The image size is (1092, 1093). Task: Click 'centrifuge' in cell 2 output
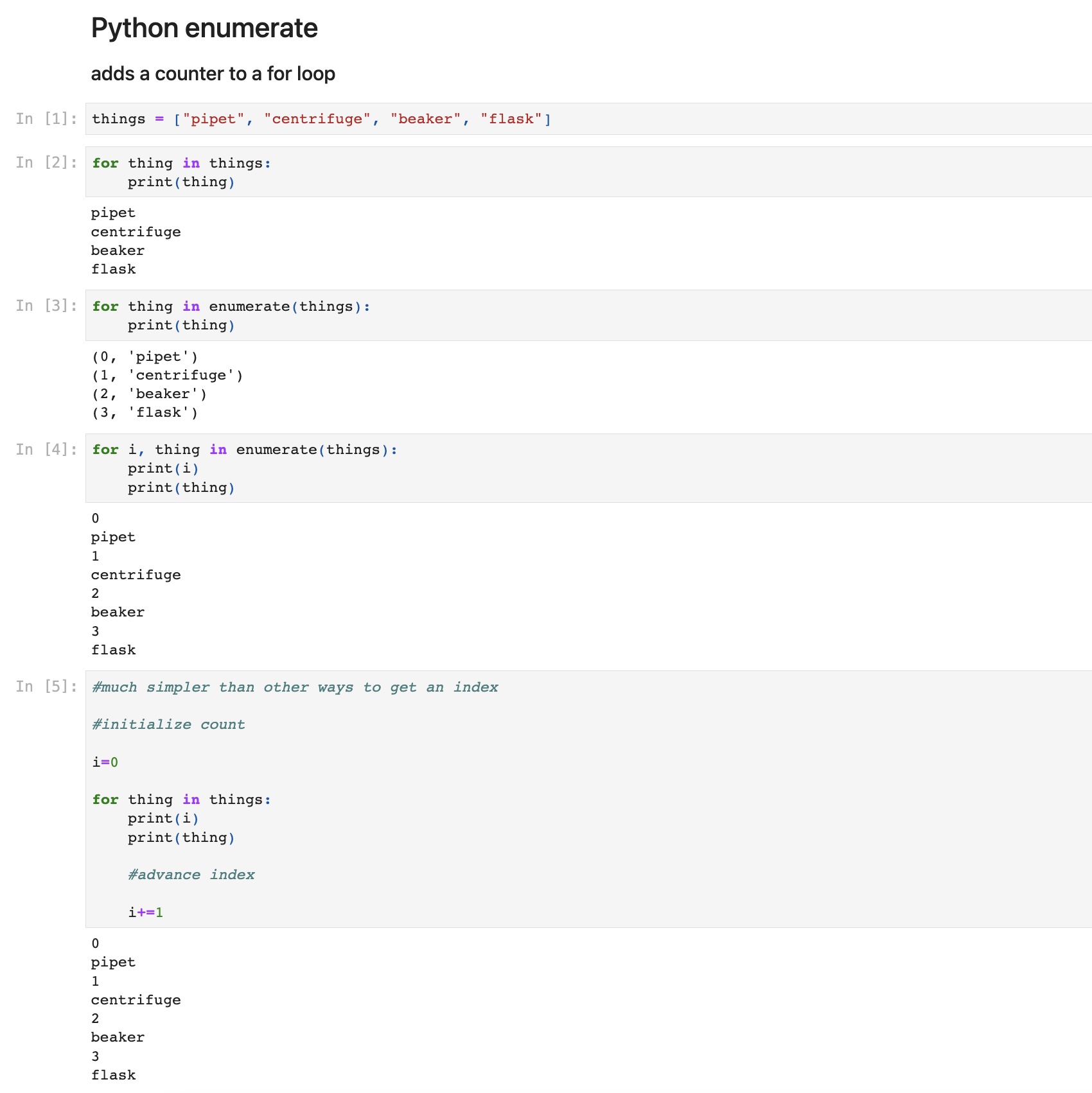coord(136,232)
